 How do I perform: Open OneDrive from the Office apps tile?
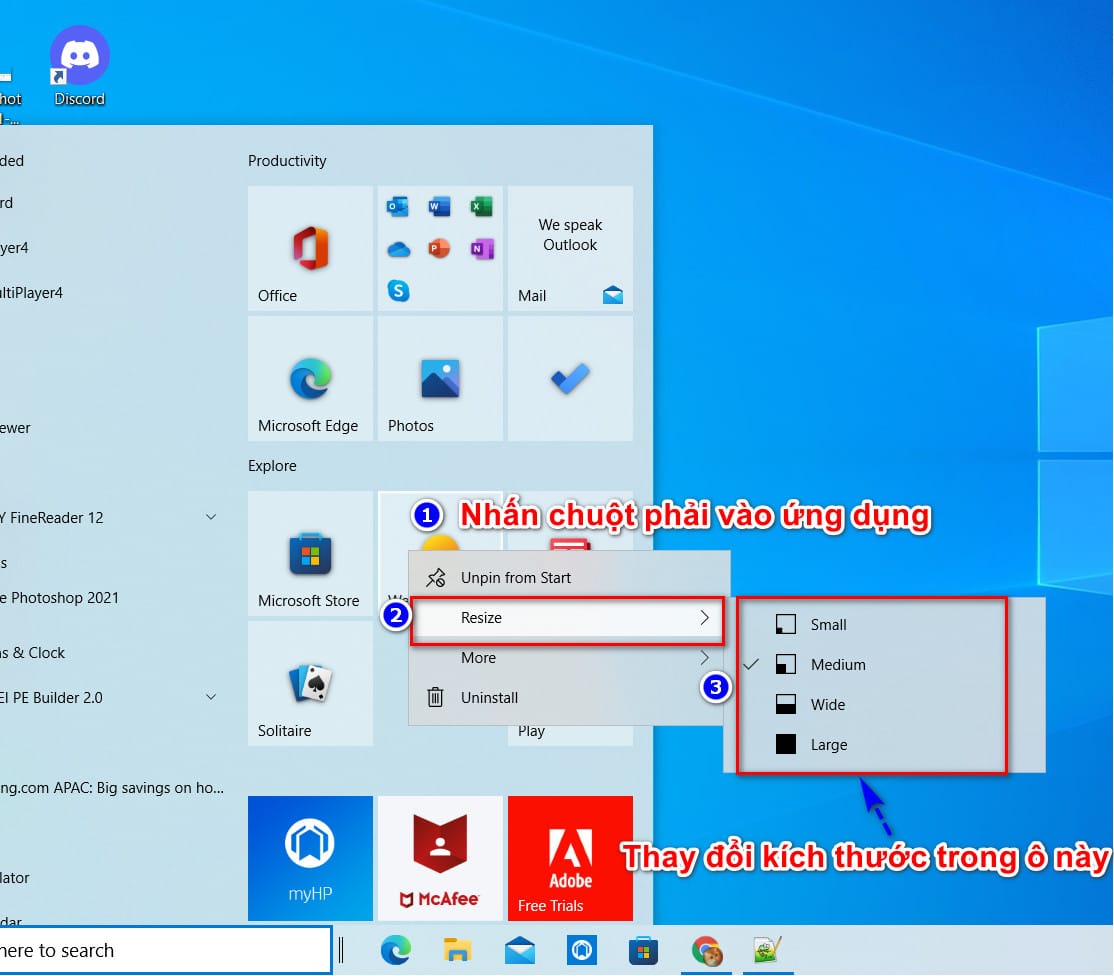tap(398, 249)
